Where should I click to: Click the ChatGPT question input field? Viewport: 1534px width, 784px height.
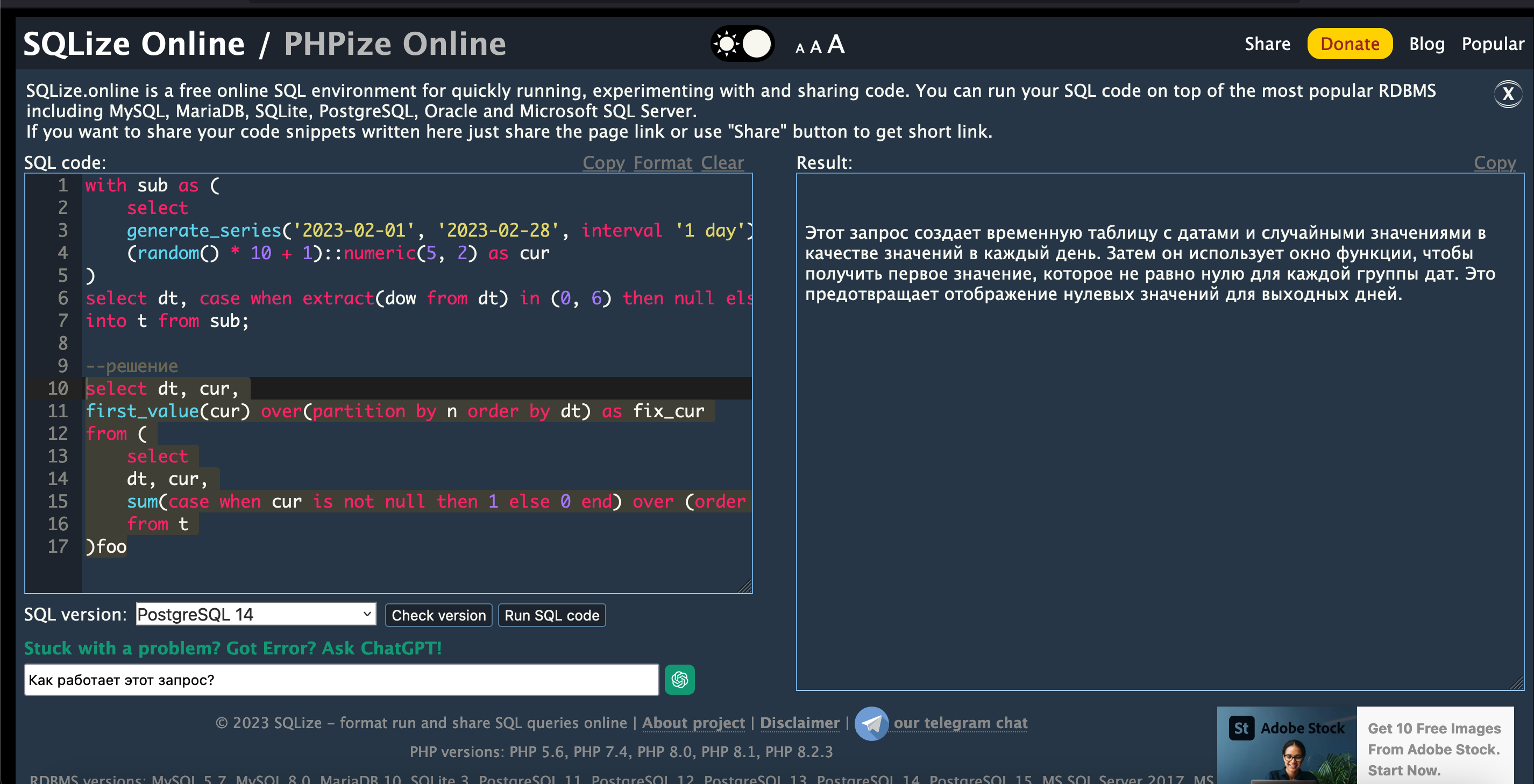pyautogui.click(x=341, y=680)
